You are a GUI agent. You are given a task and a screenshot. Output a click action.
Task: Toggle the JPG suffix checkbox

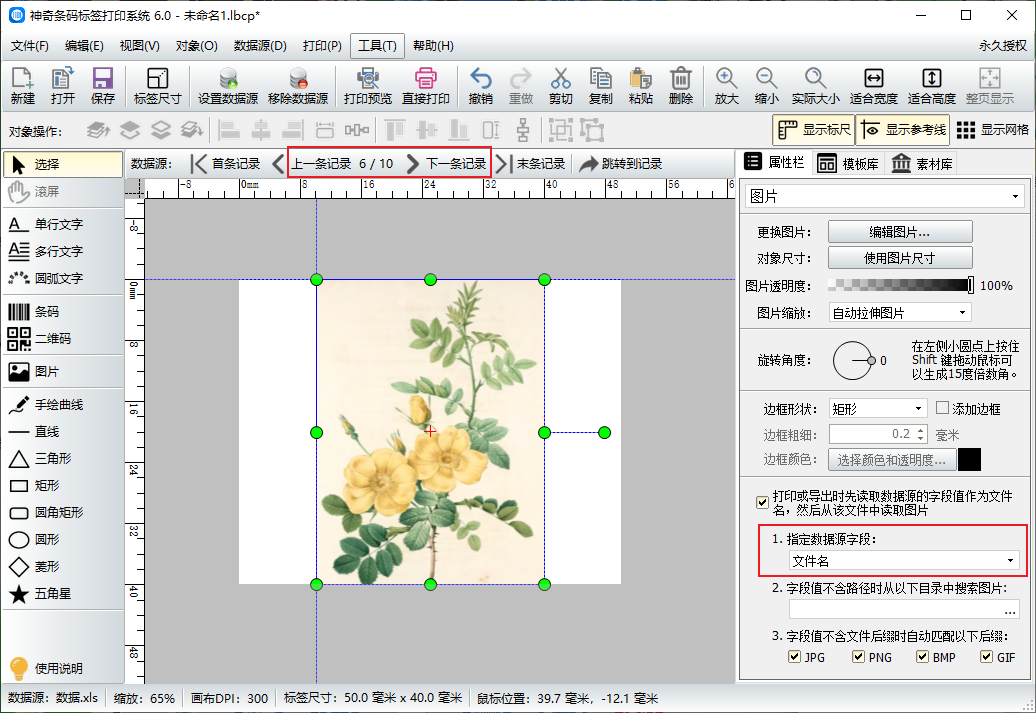coord(795,657)
